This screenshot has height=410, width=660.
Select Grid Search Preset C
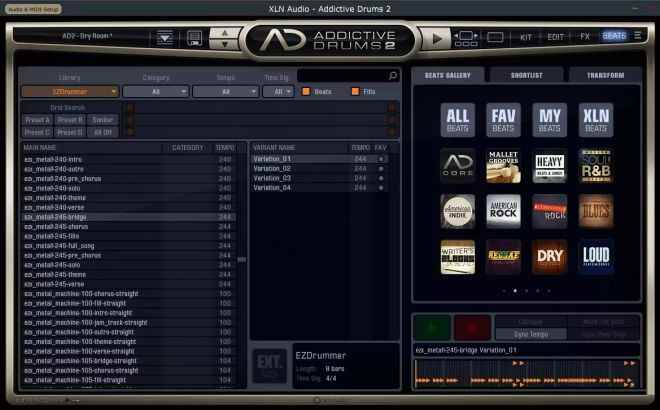37,132
